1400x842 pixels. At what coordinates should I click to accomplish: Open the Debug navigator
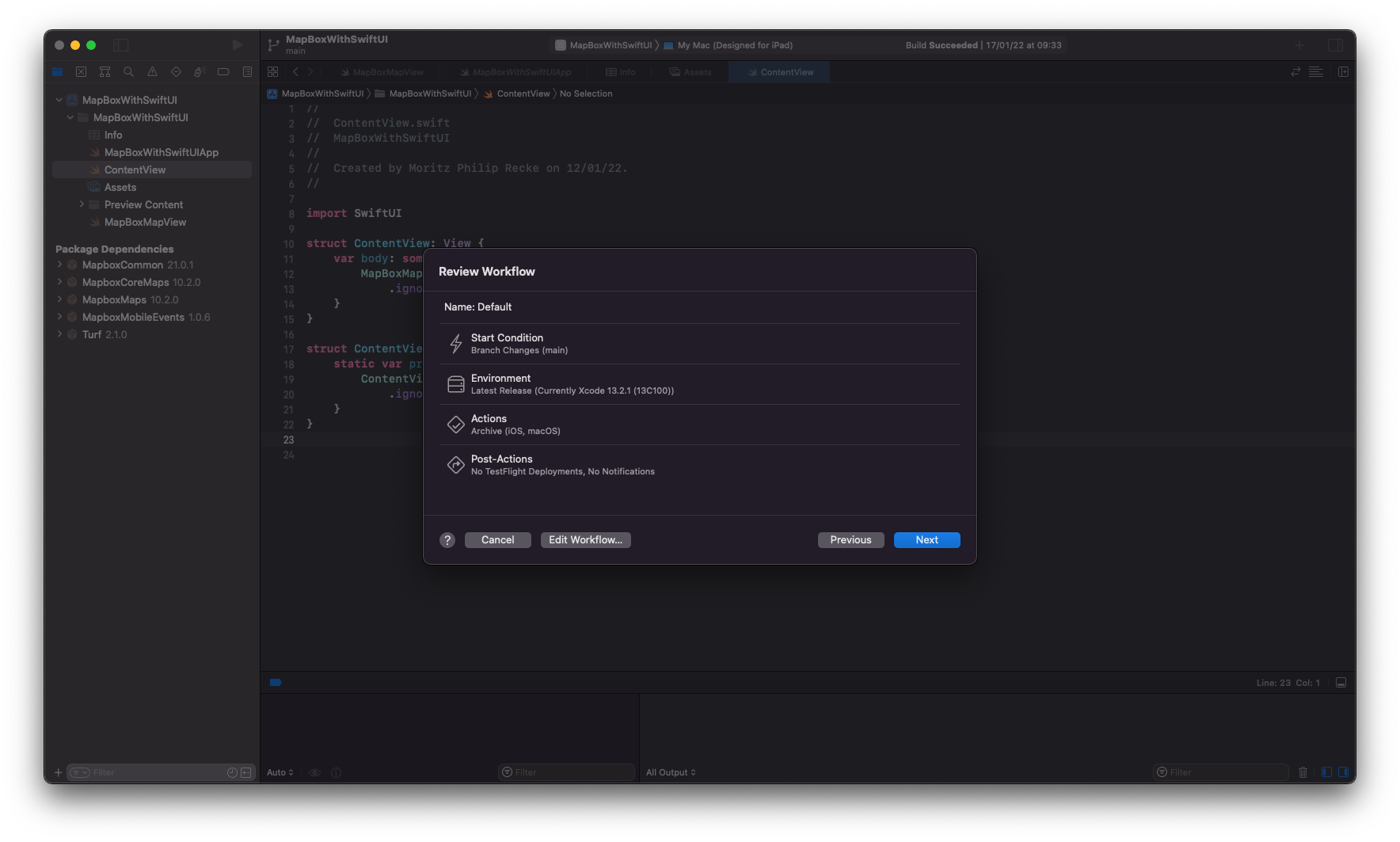tap(200, 72)
